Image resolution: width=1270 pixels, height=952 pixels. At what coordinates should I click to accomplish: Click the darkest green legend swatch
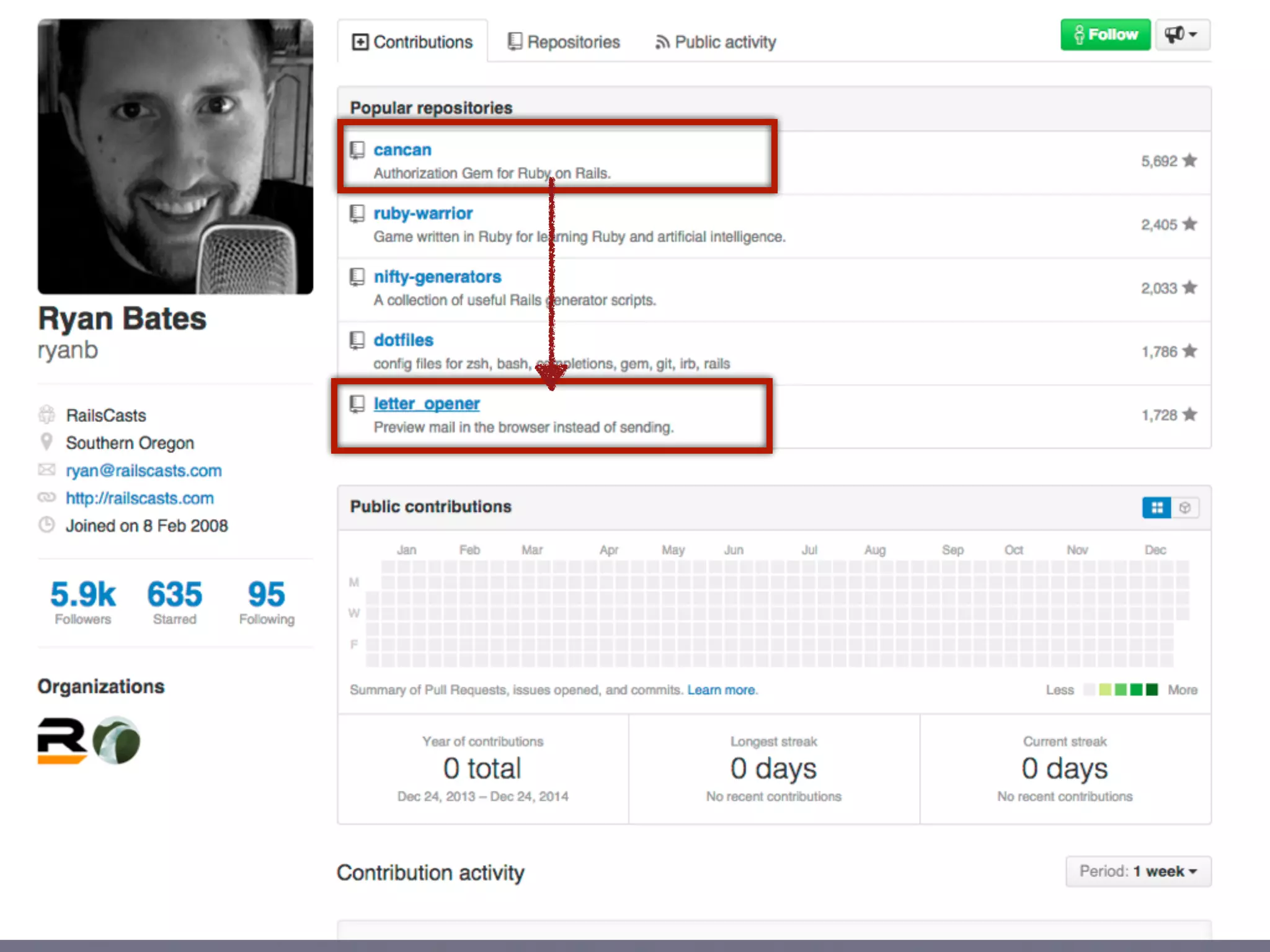(x=1152, y=690)
